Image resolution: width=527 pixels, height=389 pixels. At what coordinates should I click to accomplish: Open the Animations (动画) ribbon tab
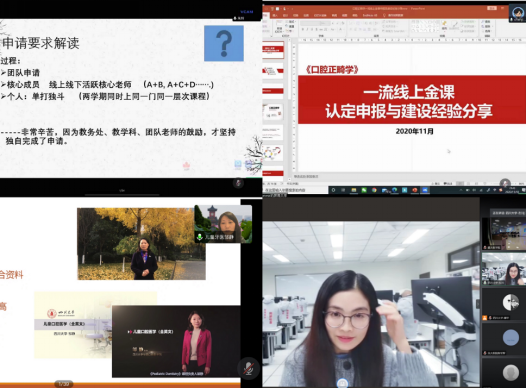[x=306, y=15]
